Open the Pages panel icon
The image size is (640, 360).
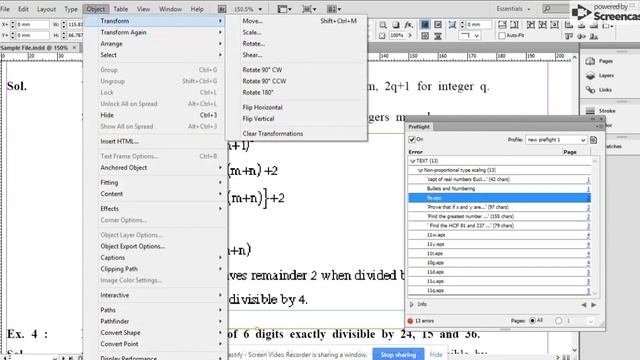pos(590,61)
